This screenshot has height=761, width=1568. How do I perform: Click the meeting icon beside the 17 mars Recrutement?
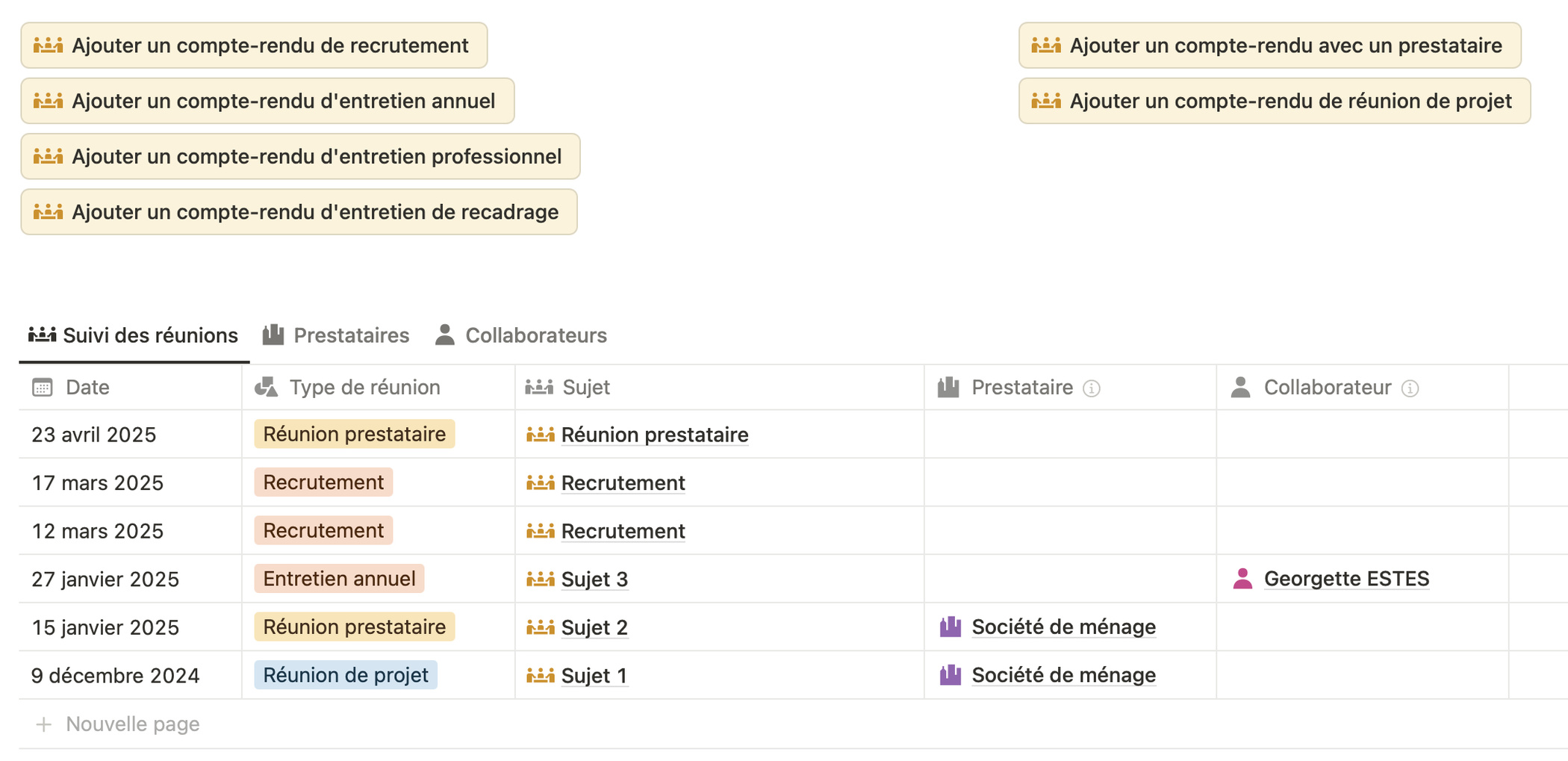(539, 482)
